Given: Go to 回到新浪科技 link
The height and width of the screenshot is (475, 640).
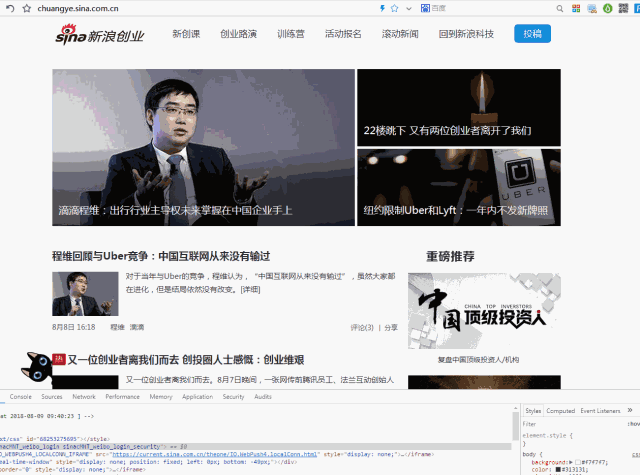Looking at the screenshot, I should click(466, 34).
